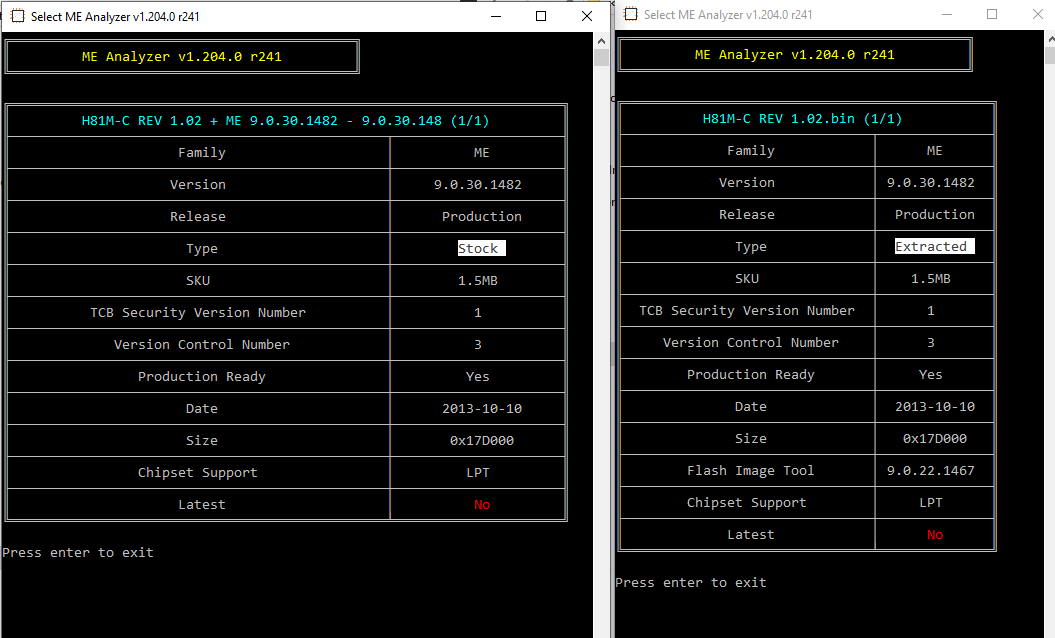Viewport: 1055px width, 638px height.
Task: Click 'Press enter to exit' in the right window
Action: (691, 583)
